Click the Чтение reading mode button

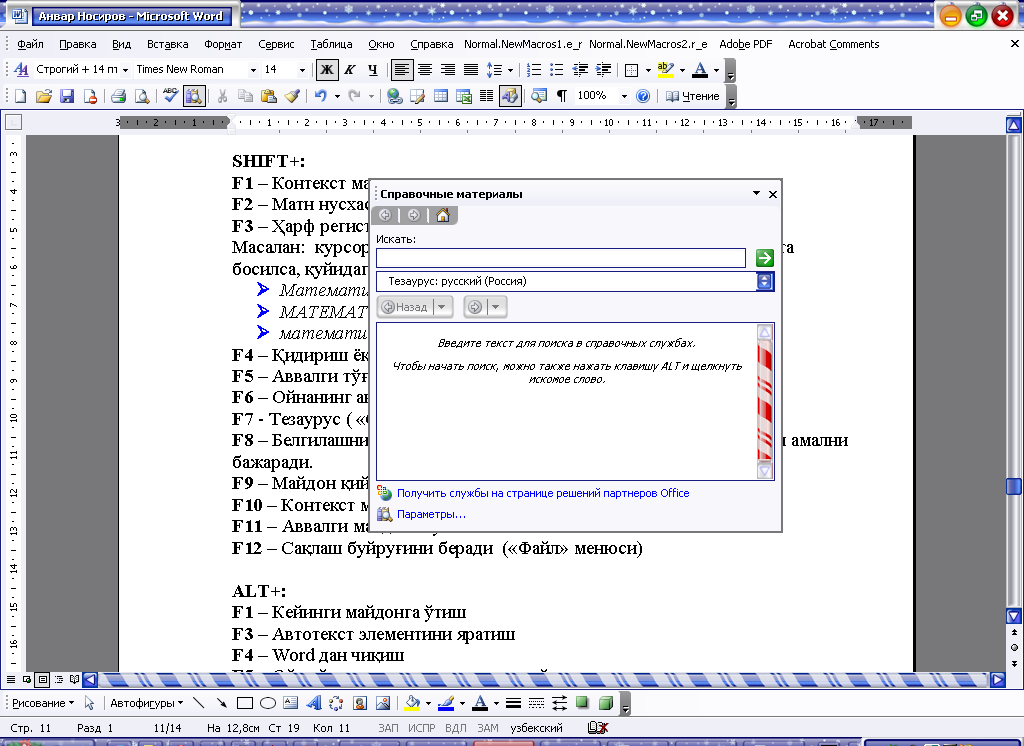point(693,96)
